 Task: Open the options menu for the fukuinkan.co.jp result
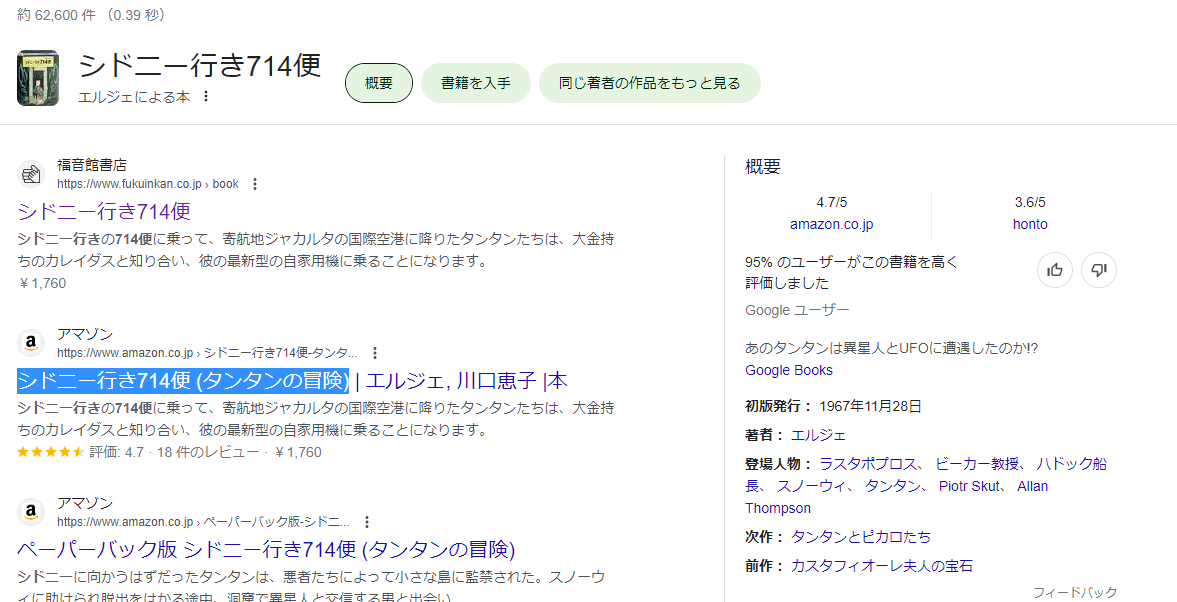click(255, 184)
